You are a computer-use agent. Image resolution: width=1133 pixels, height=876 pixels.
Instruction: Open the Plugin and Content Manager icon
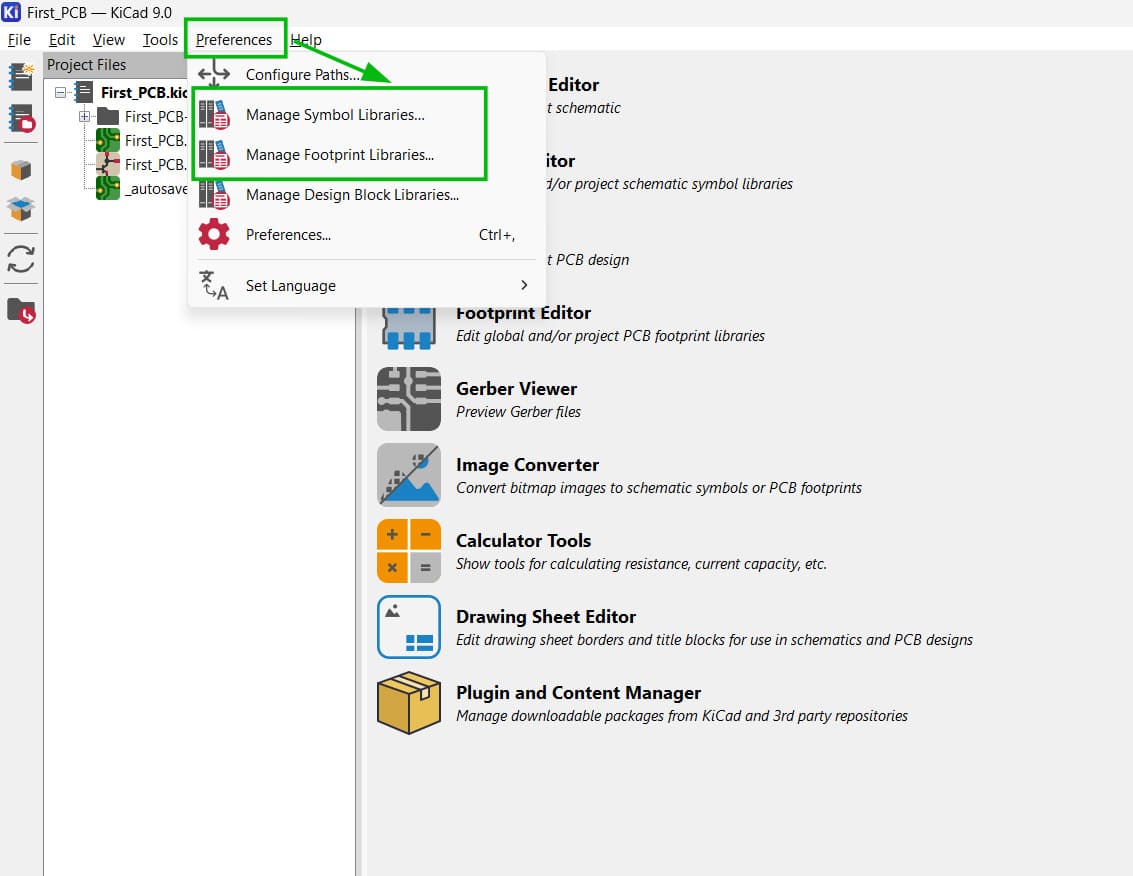(x=408, y=703)
